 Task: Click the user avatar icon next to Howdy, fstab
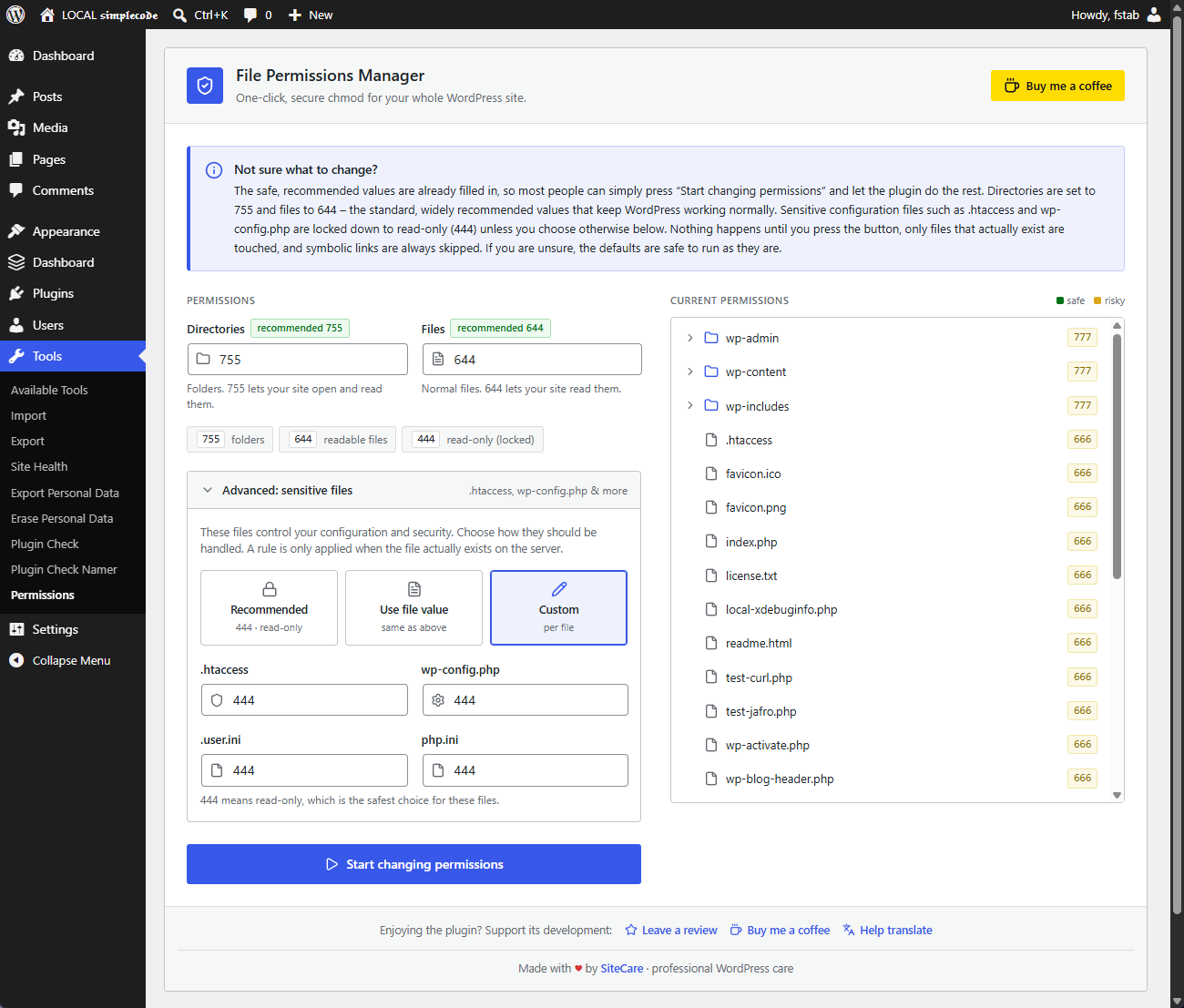[1154, 15]
